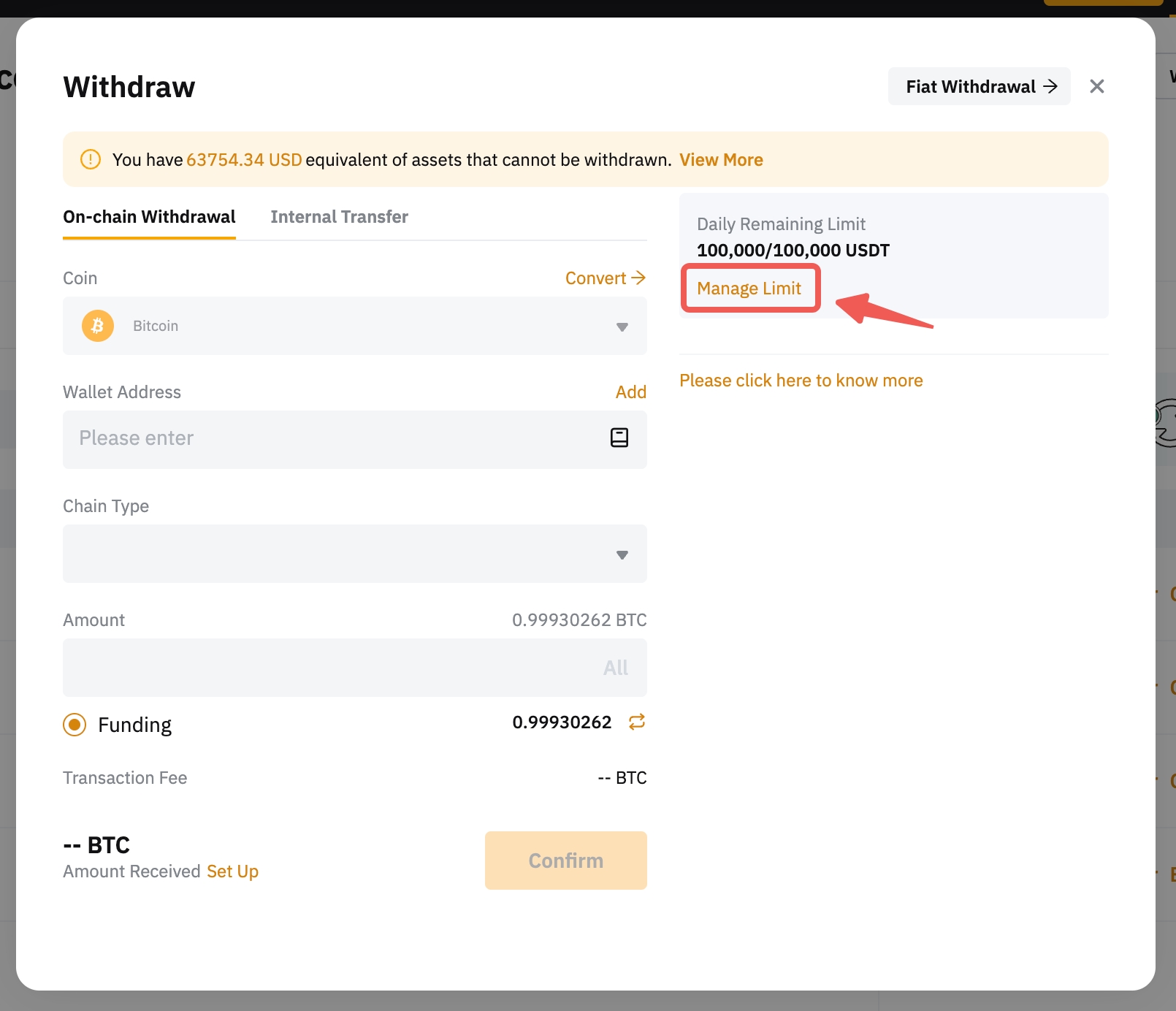Click View More in the warning banner
1176x1011 pixels.
pos(721,160)
